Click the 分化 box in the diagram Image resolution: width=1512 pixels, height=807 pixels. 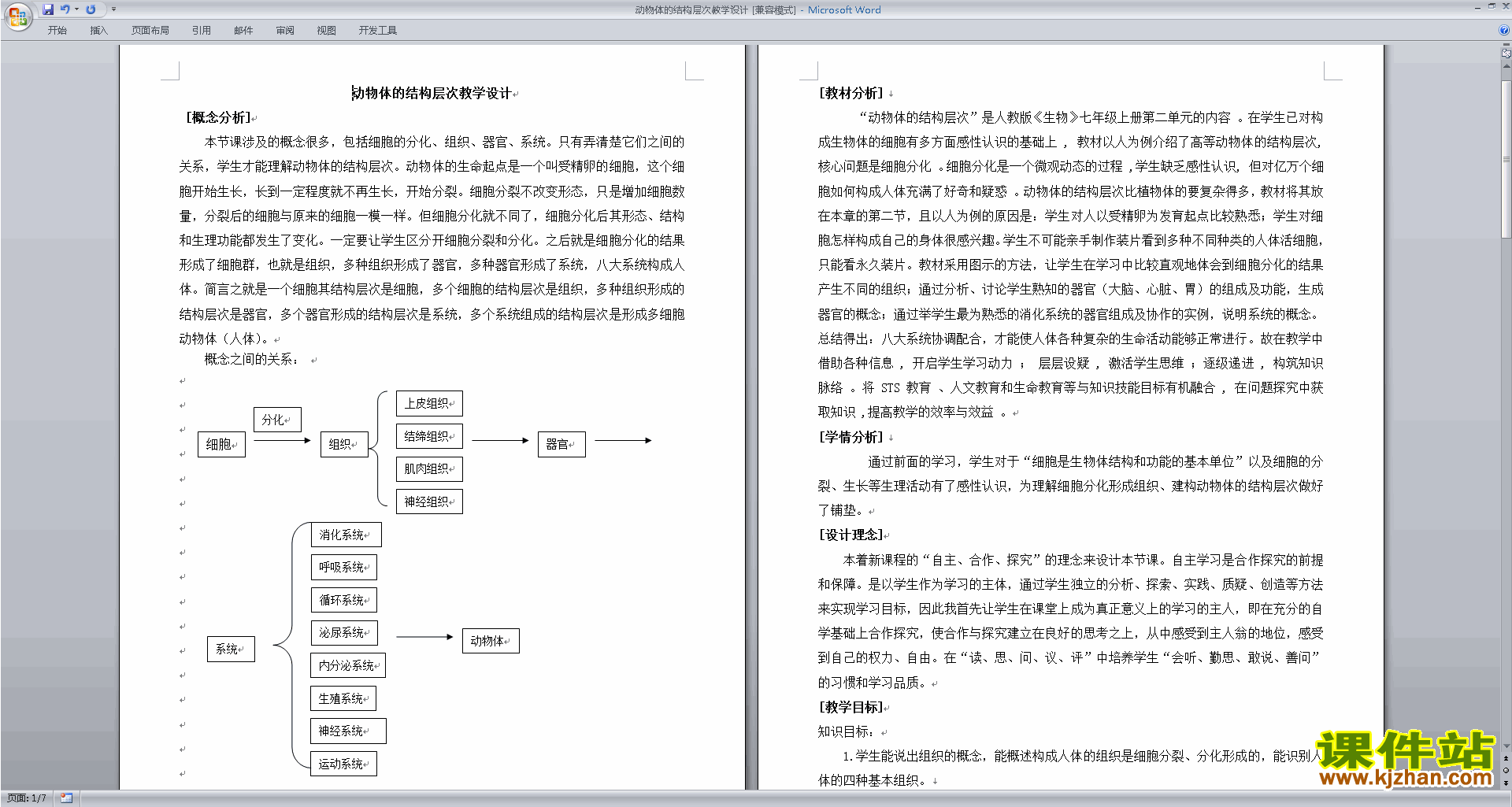click(x=277, y=420)
